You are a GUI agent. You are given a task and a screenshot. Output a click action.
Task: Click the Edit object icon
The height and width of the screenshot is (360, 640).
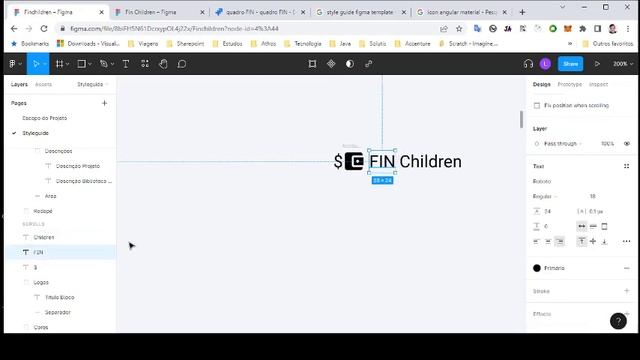(312, 64)
